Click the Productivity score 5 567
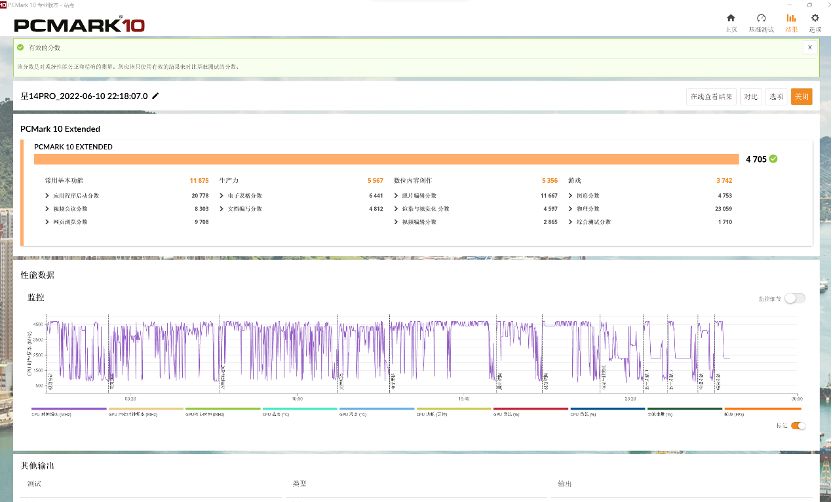Viewport: 832px width, 502px height. pos(375,180)
